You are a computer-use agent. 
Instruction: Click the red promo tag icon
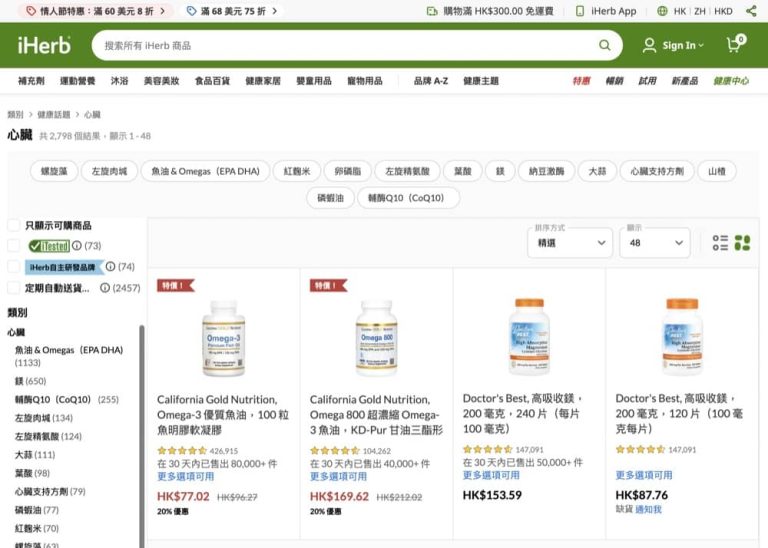point(31,11)
